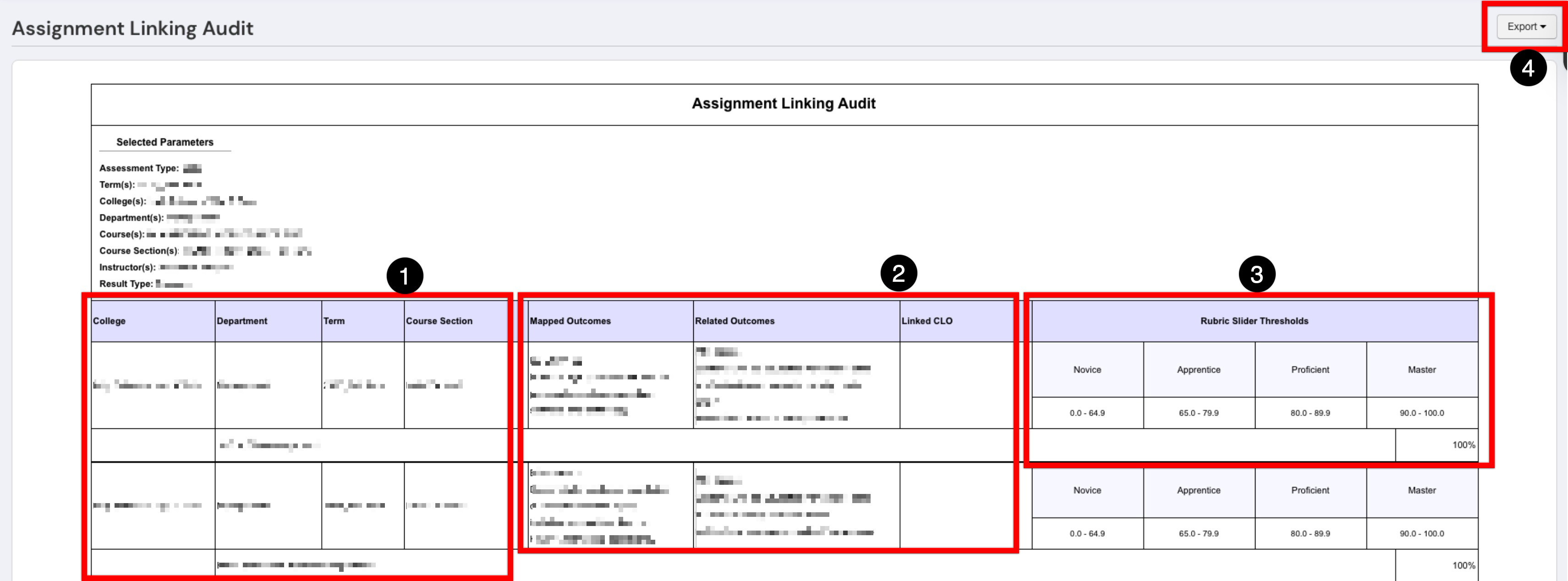The width and height of the screenshot is (1568, 581).
Task: Click the Related Outcomes column header
Action: click(735, 321)
